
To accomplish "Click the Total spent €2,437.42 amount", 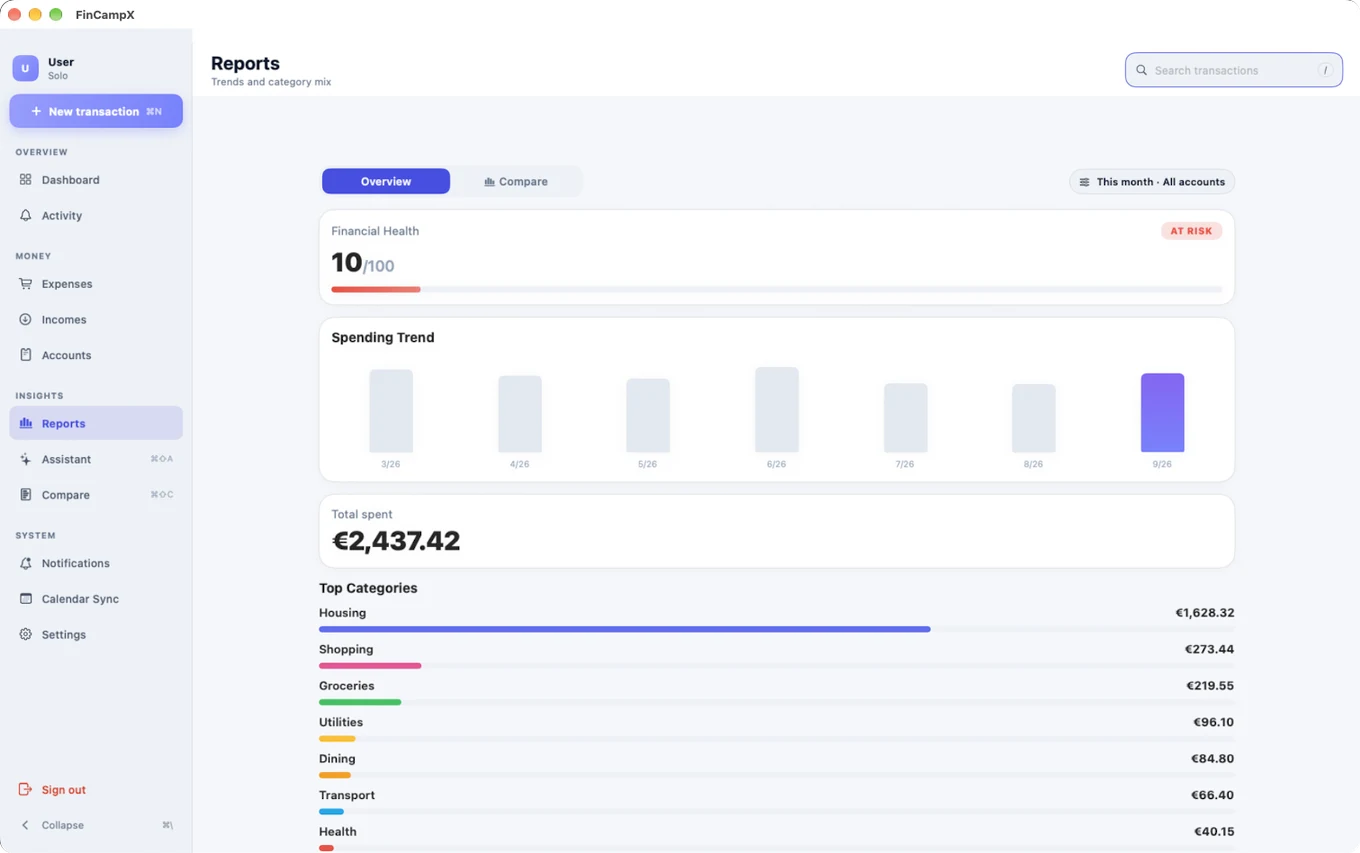I will pyautogui.click(x=396, y=541).
